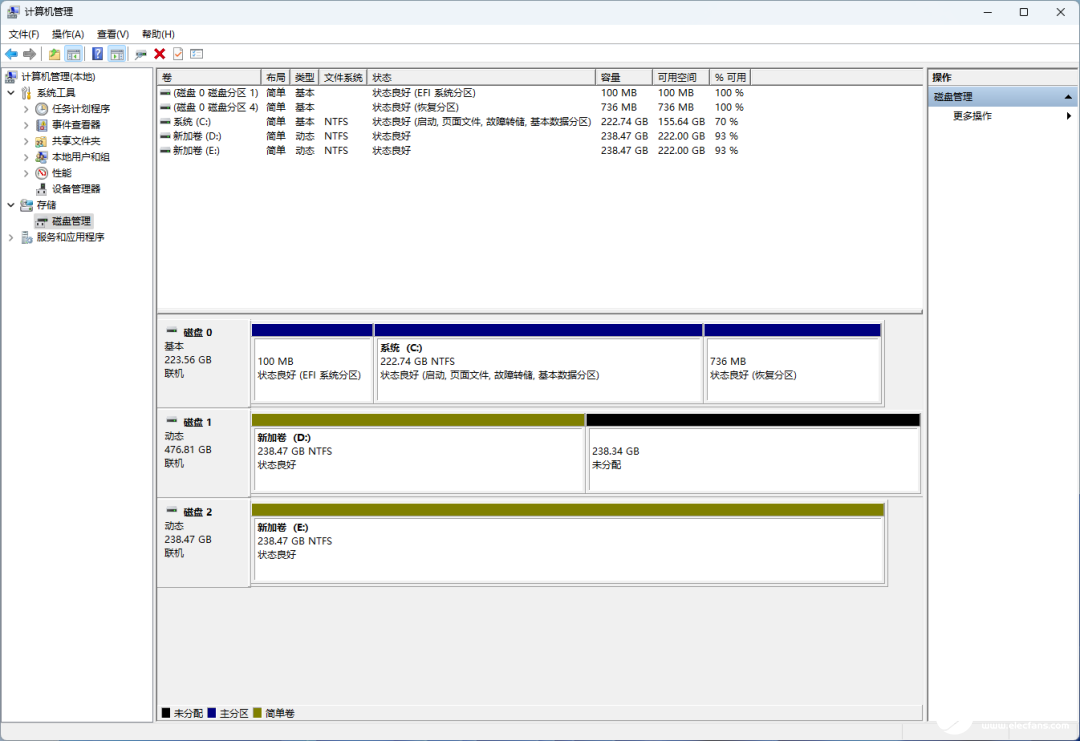Open the 查看(V) menu
This screenshot has height=741, width=1080.
pyautogui.click(x=112, y=34)
